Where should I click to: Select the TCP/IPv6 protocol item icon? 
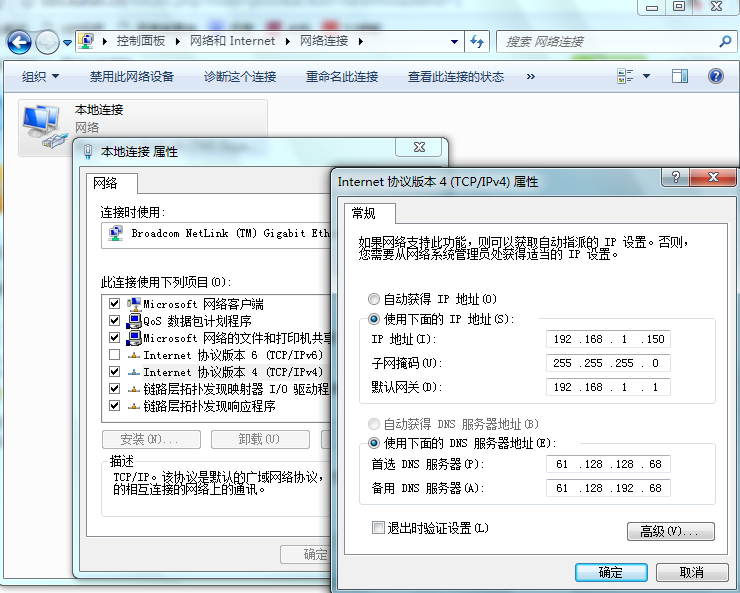[134, 355]
